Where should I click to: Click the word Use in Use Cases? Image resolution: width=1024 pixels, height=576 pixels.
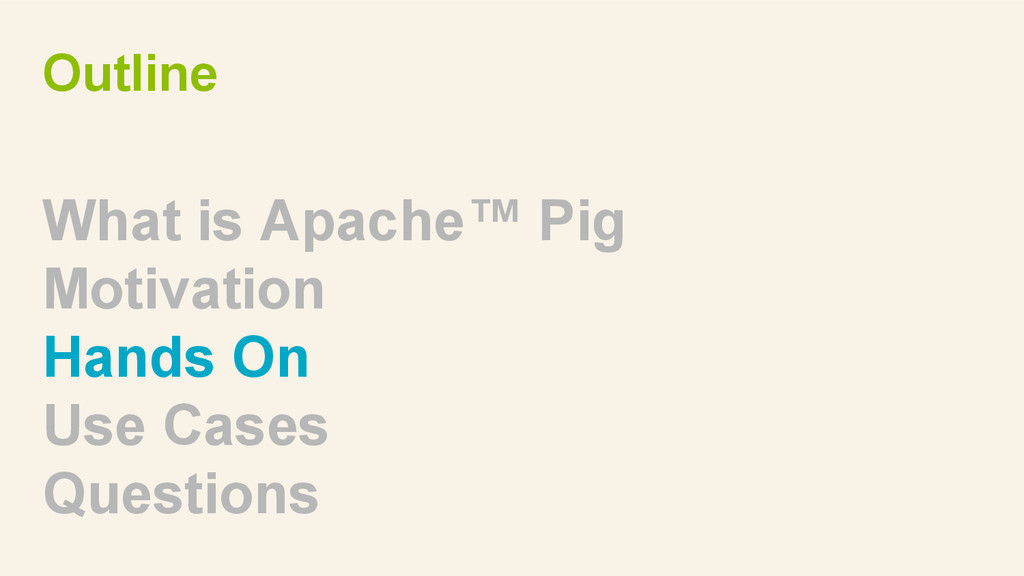coord(94,424)
